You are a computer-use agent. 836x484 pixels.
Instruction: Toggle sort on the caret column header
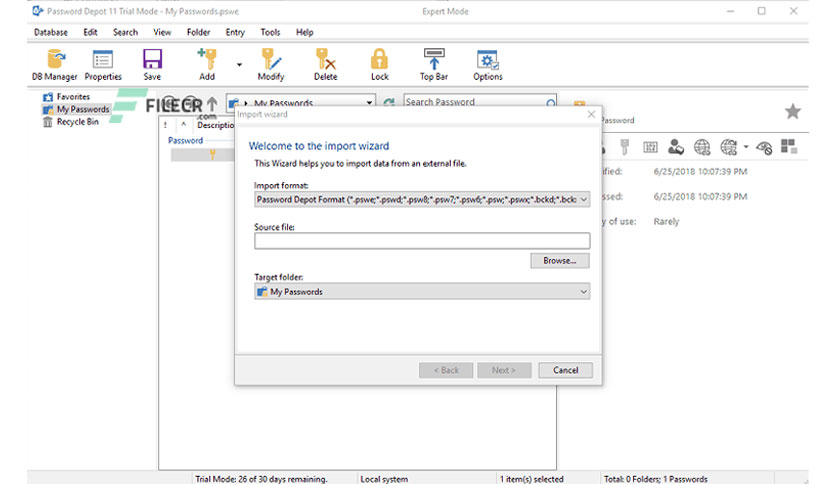[183, 124]
